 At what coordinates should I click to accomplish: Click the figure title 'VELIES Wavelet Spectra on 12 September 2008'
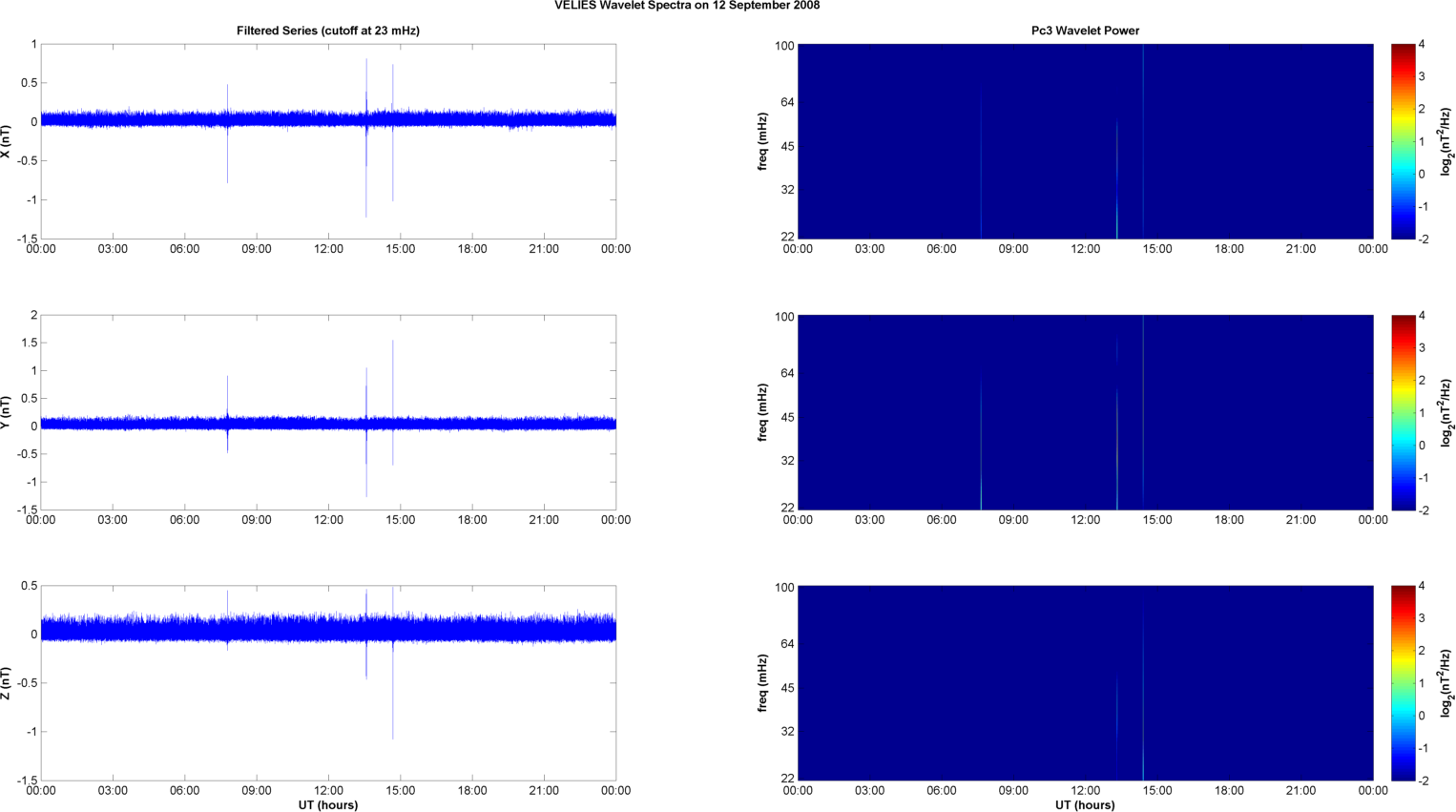tap(687, 6)
